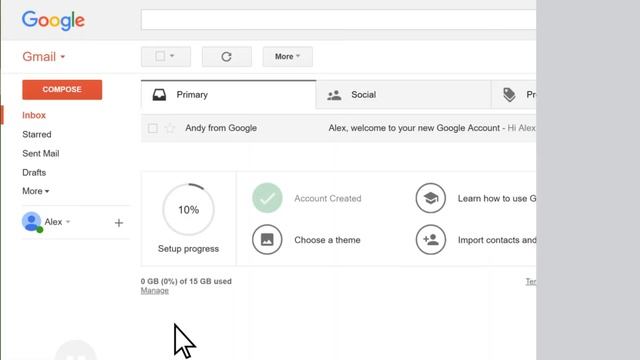Switch to the Primary tab
This screenshot has width=640, height=360.
[x=229, y=95]
